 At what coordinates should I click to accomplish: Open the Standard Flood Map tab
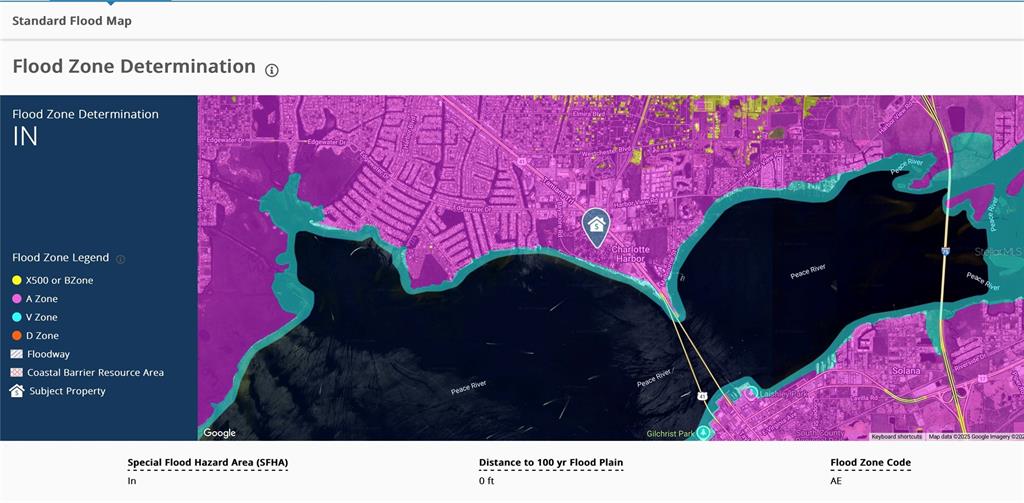pos(71,21)
